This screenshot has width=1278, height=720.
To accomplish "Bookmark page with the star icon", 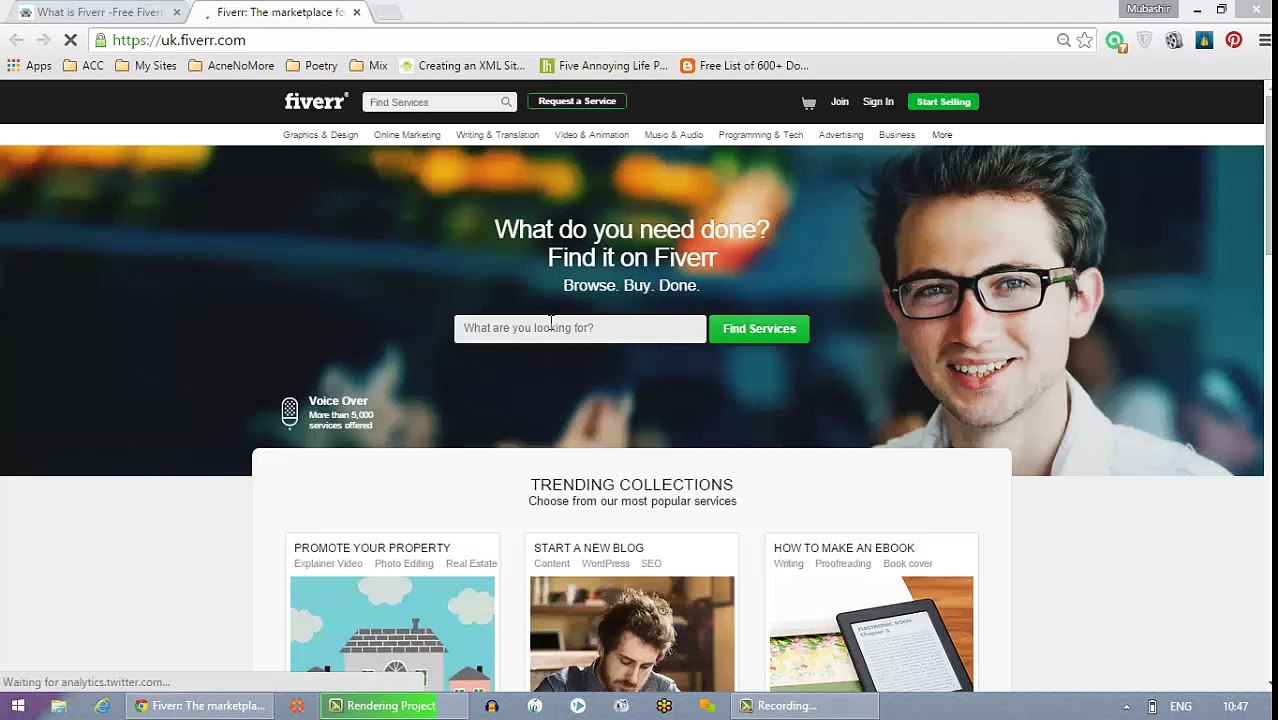I will [1085, 40].
